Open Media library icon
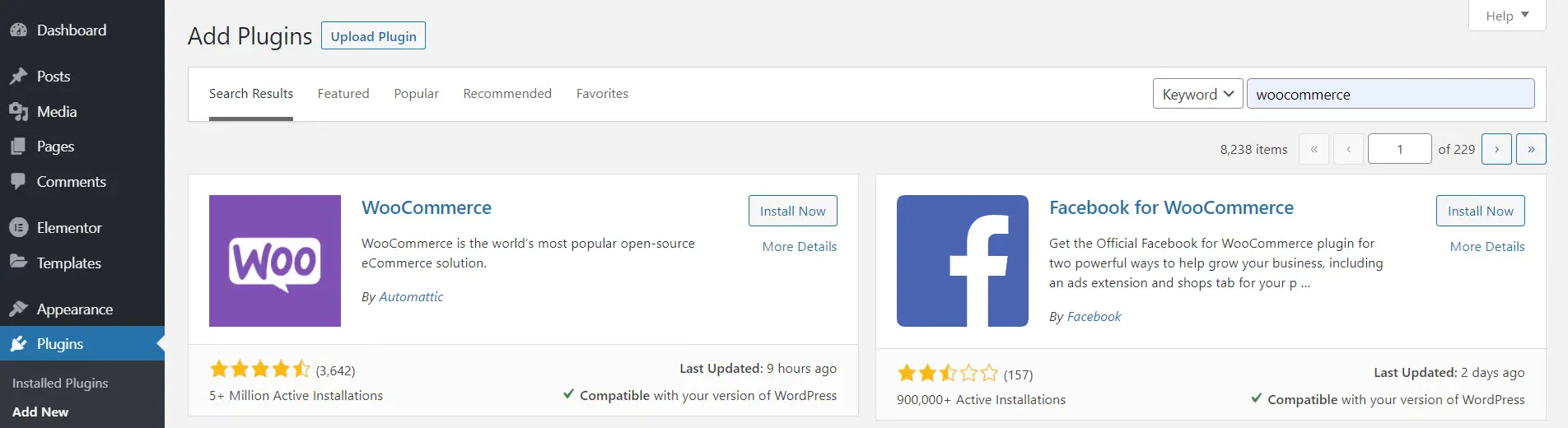This screenshot has height=428, width=1568. 18,112
